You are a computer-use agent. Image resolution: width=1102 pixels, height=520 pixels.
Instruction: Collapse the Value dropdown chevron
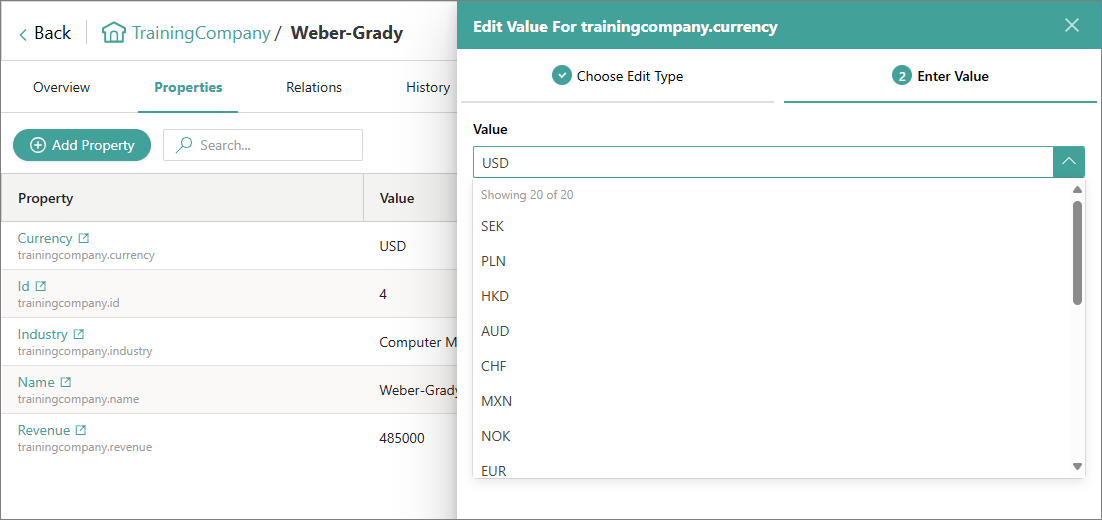pyautogui.click(x=1069, y=162)
